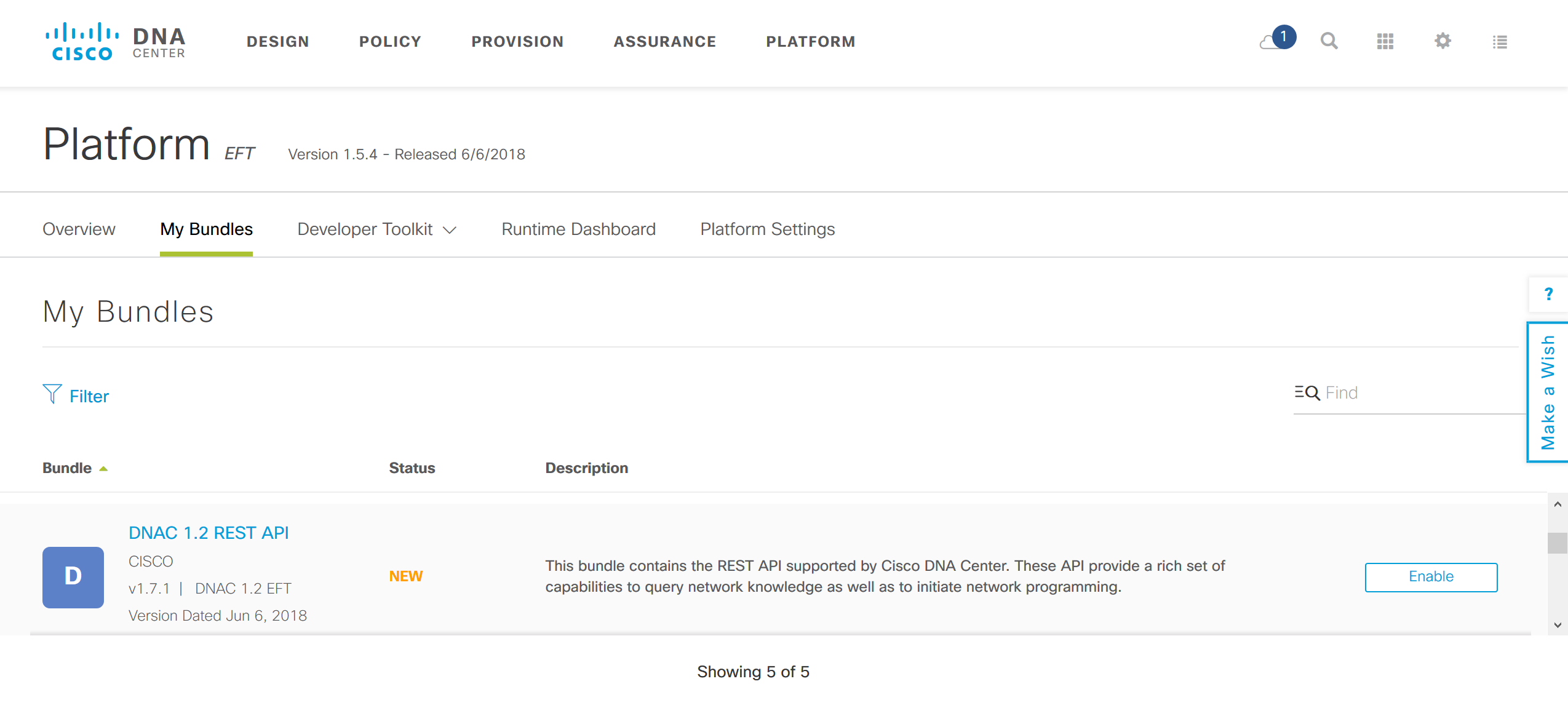Click the blue D bundle thumbnail
Screen dimensions: 1568x724
(73, 577)
